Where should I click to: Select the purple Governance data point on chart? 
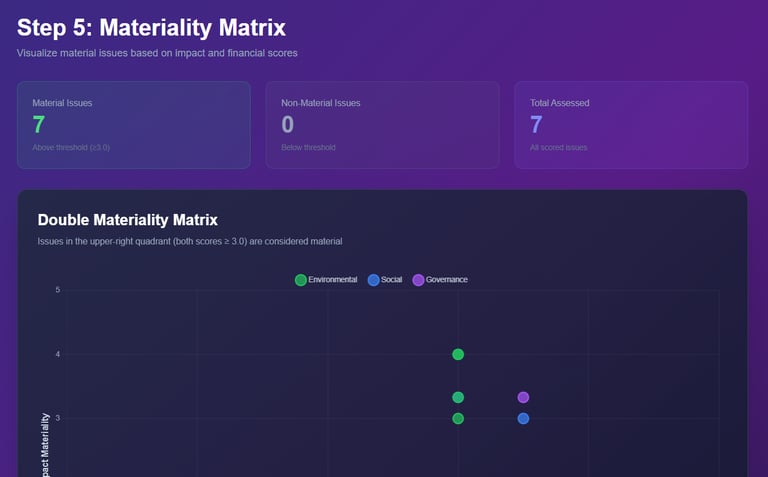tap(523, 397)
